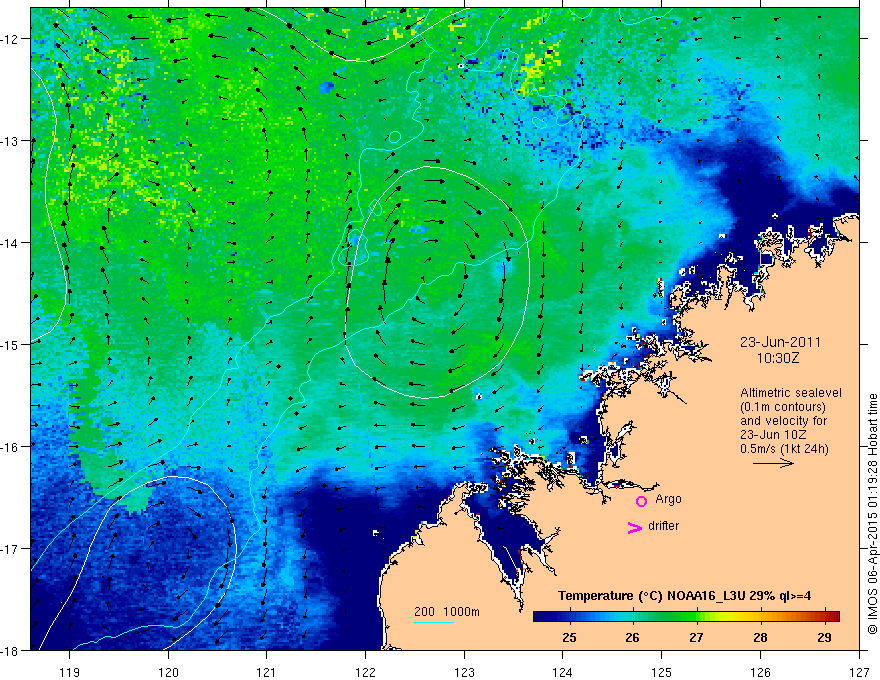Click the '121' longitude axis label
Viewport: 880px width, 680px height.
[267, 672]
